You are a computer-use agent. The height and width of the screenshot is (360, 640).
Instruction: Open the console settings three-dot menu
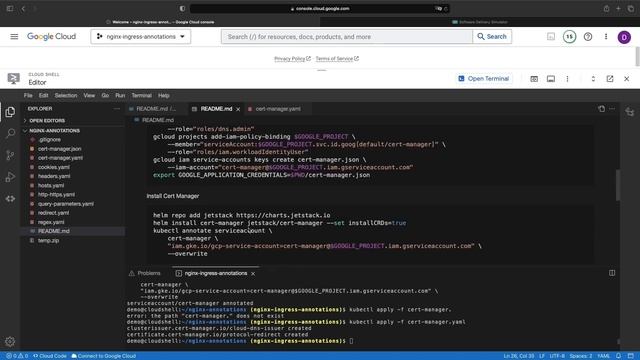click(606, 37)
